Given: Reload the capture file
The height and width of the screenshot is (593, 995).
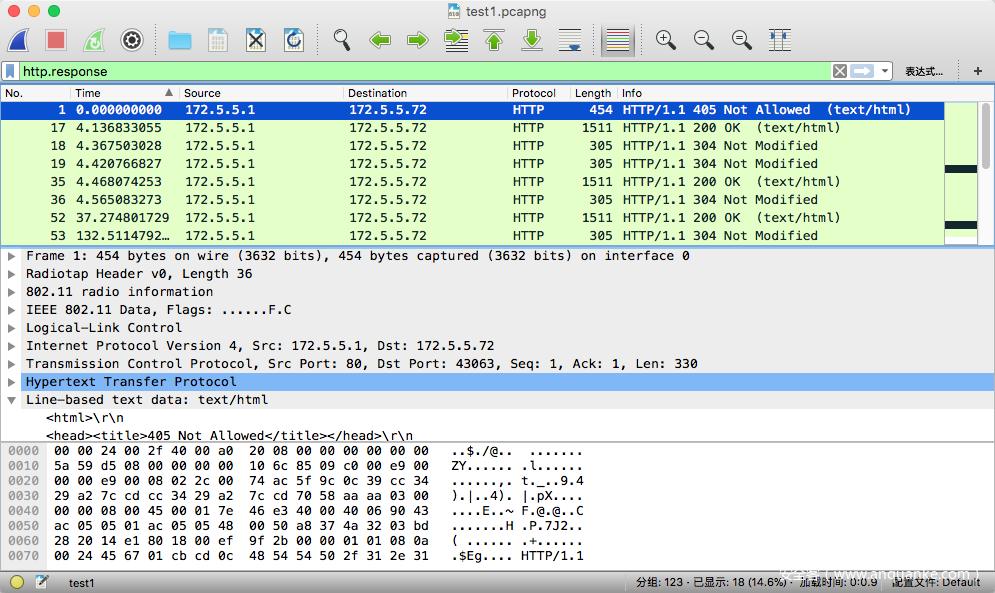Looking at the screenshot, I should [294, 40].
